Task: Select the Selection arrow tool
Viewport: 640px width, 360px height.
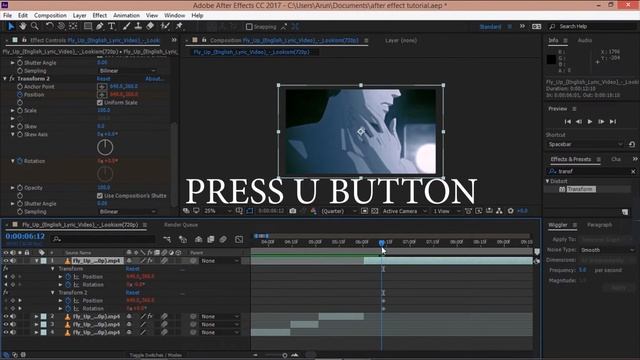Action: click(11, 27)
